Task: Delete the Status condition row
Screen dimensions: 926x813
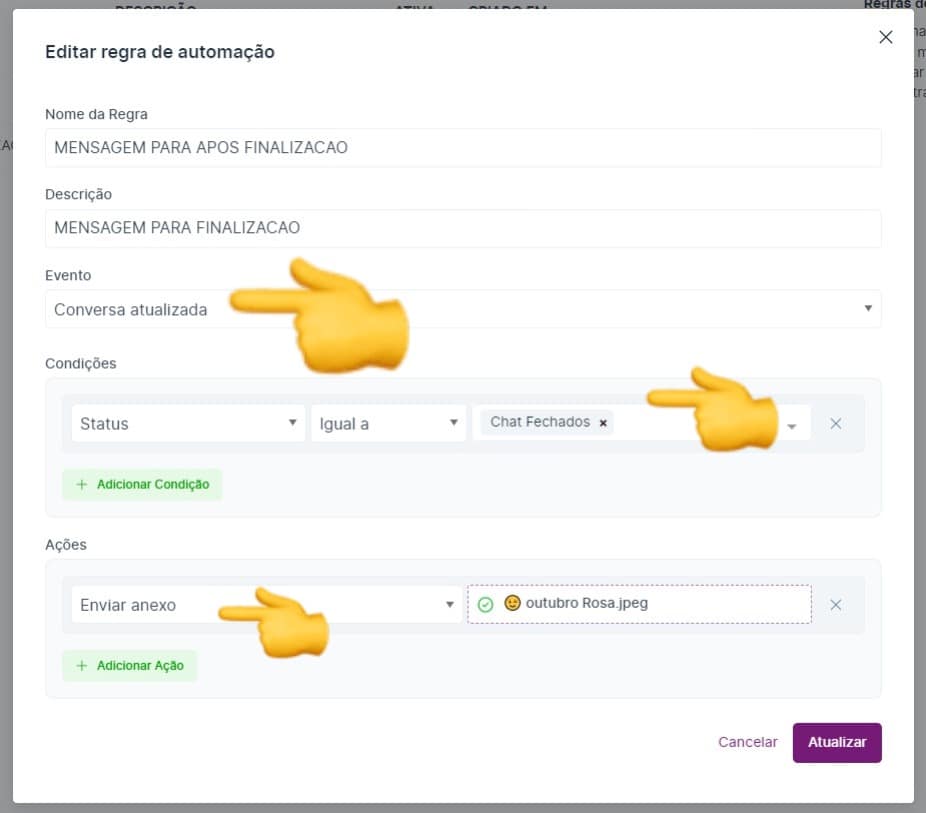Action: click(x=836, y=423)
